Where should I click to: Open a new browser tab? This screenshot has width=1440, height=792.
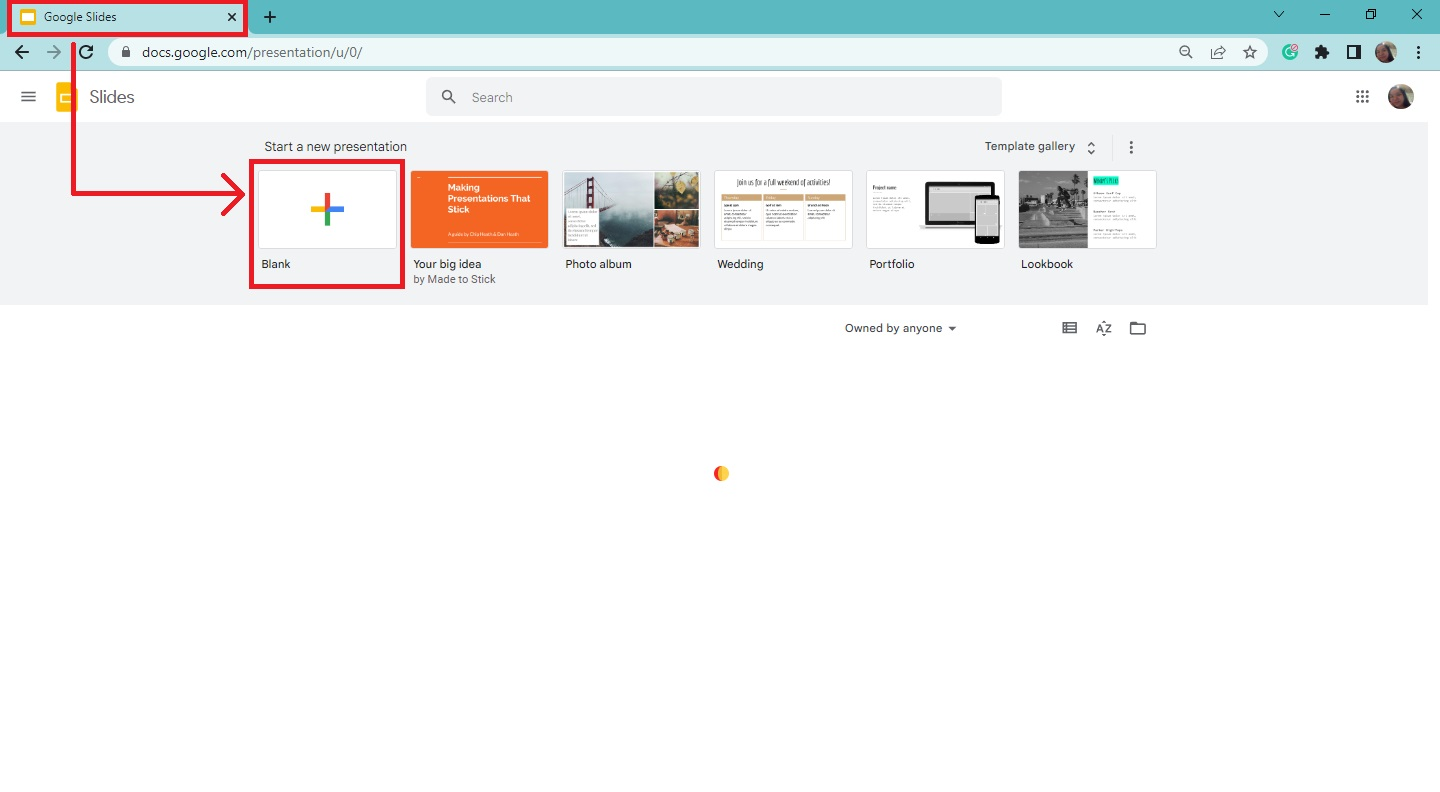(269, 16)
